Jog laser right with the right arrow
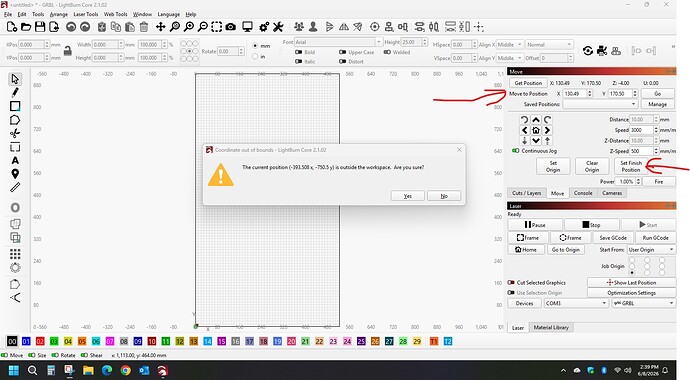This screenshot has height=380, width=690. click(547, 130)
